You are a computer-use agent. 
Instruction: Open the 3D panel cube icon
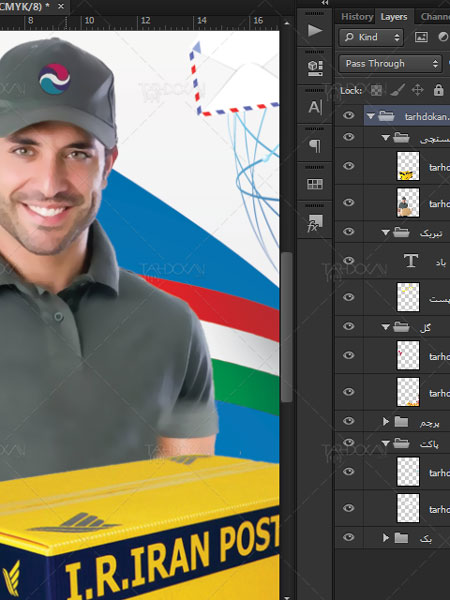pyautogui.click(x=315, y=68)
